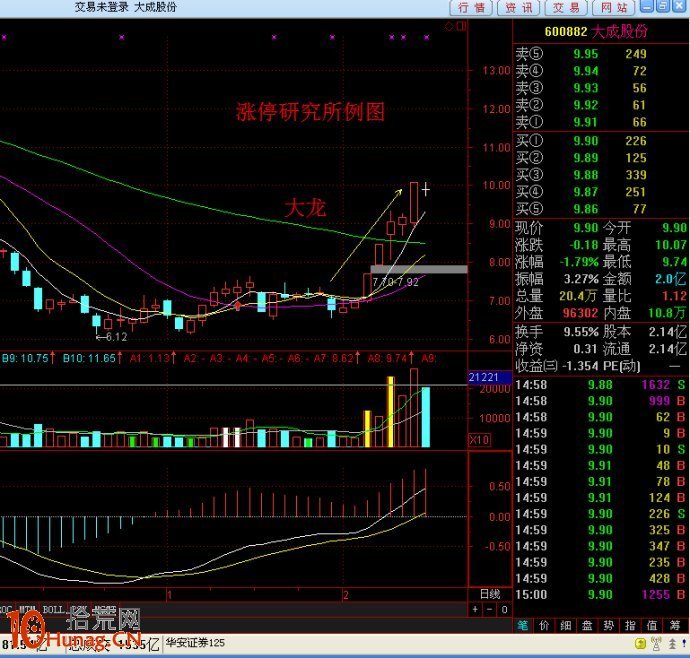
Task: Click month marker 2 on time axis
Action: pyautogui.click(x=346, y=595)
